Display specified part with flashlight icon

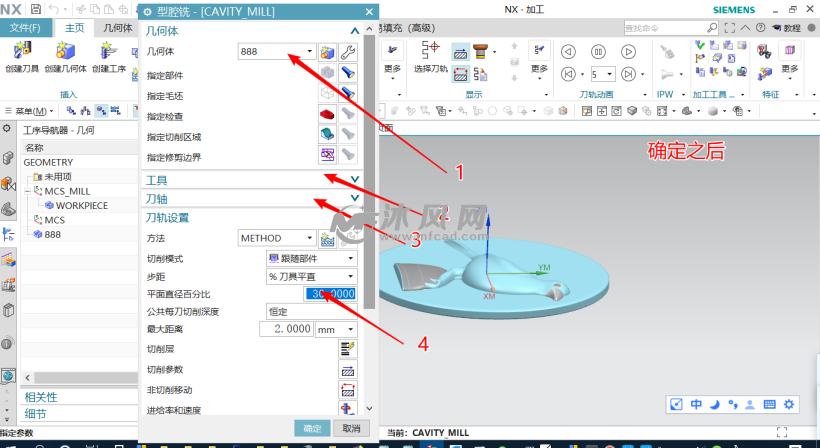pos(348,73)
